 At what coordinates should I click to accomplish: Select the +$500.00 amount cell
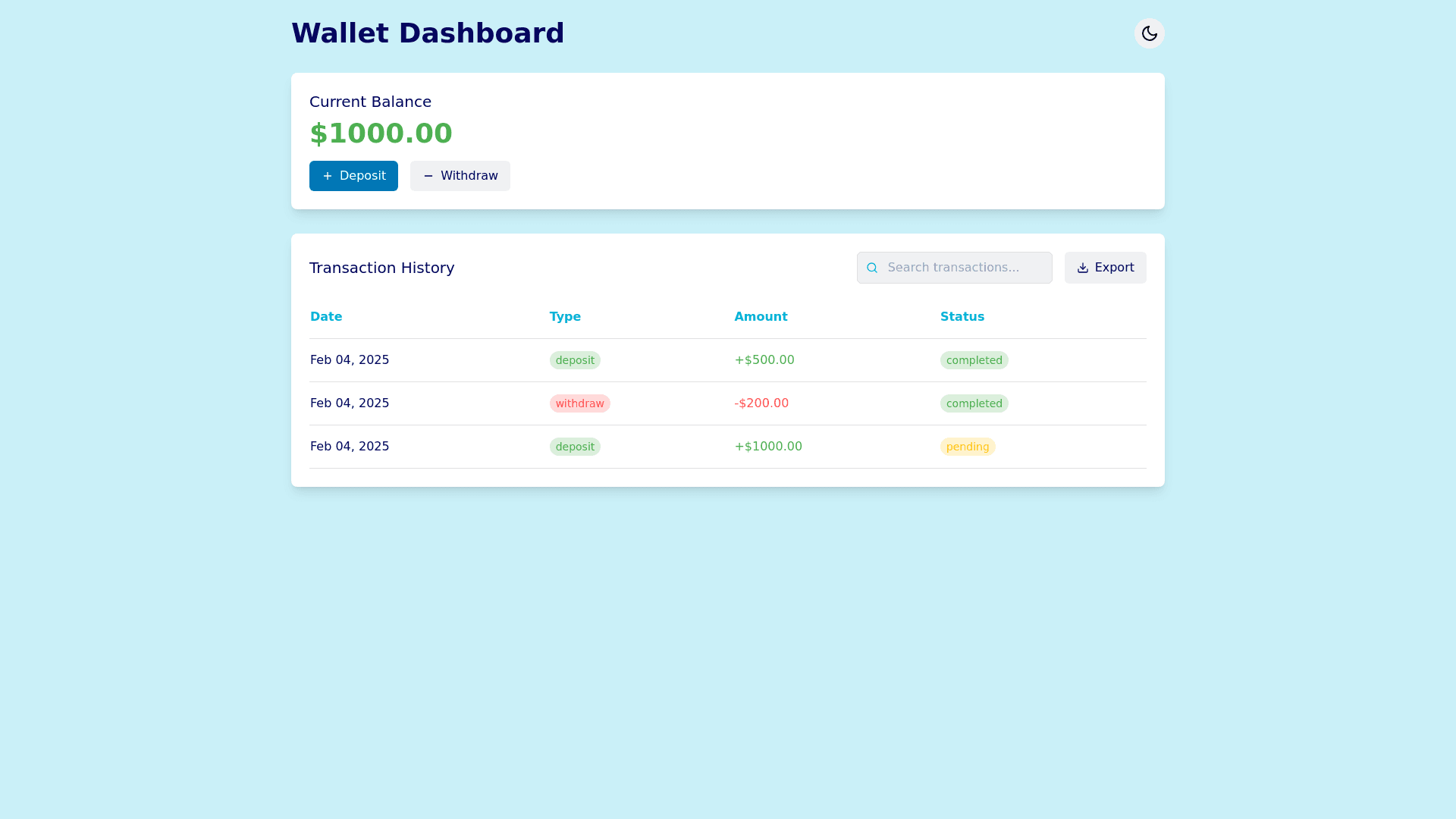tap(764, 360)
